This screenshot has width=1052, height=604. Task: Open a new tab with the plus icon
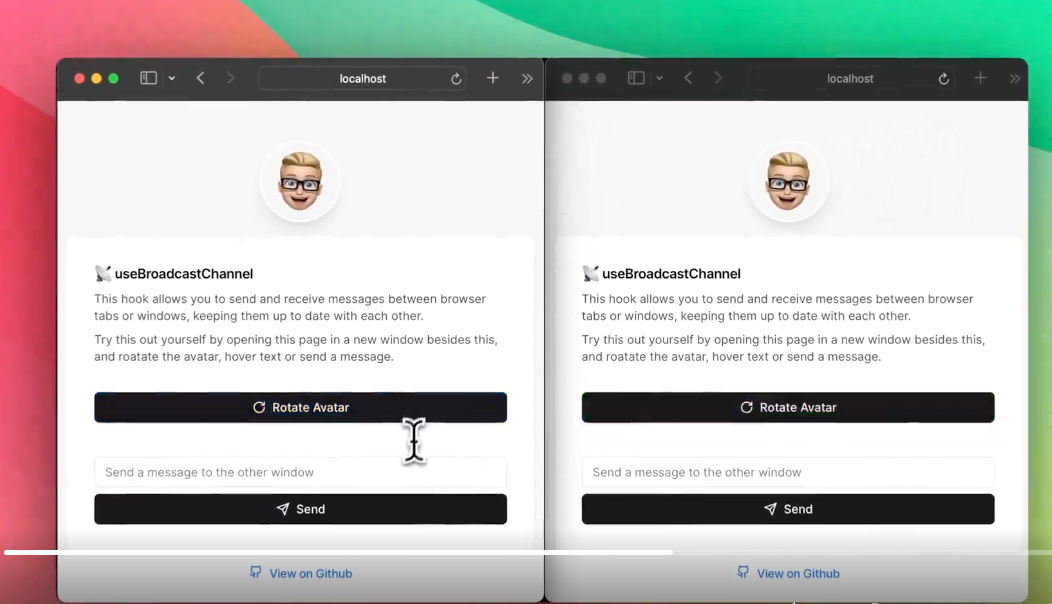tap(492, 77)
